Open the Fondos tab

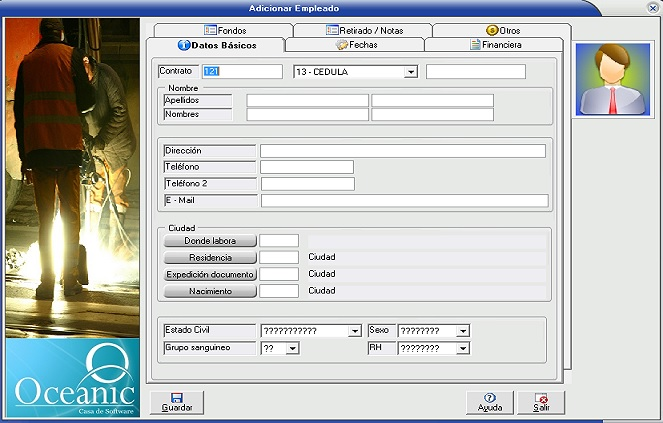click(224, 30)
